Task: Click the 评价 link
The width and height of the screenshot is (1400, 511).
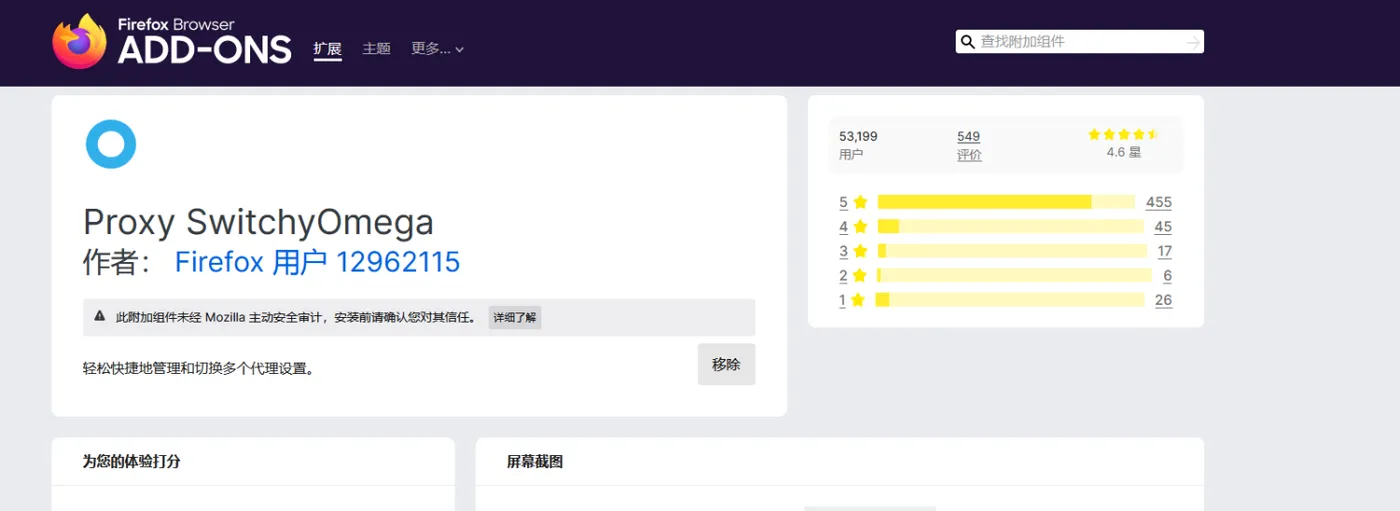Action: (969, 155)
